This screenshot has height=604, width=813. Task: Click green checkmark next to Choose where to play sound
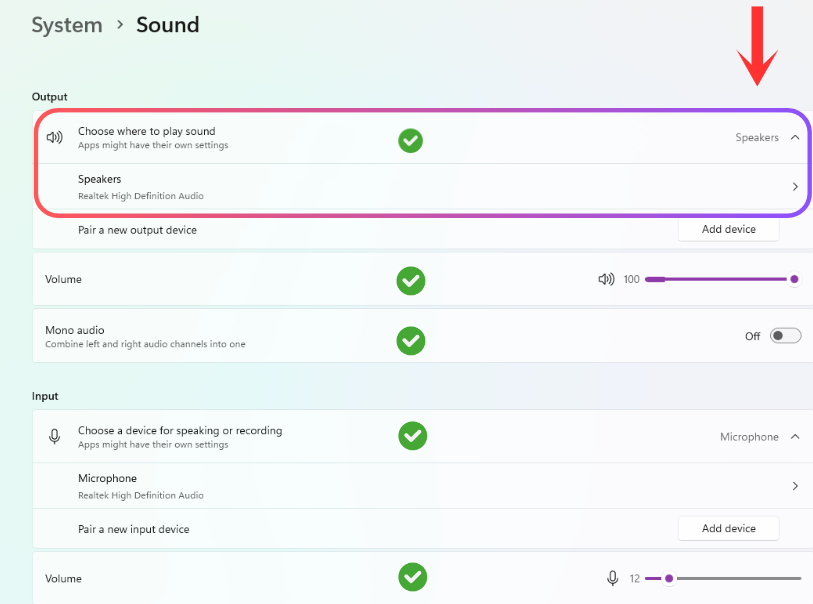coord(410,141)
